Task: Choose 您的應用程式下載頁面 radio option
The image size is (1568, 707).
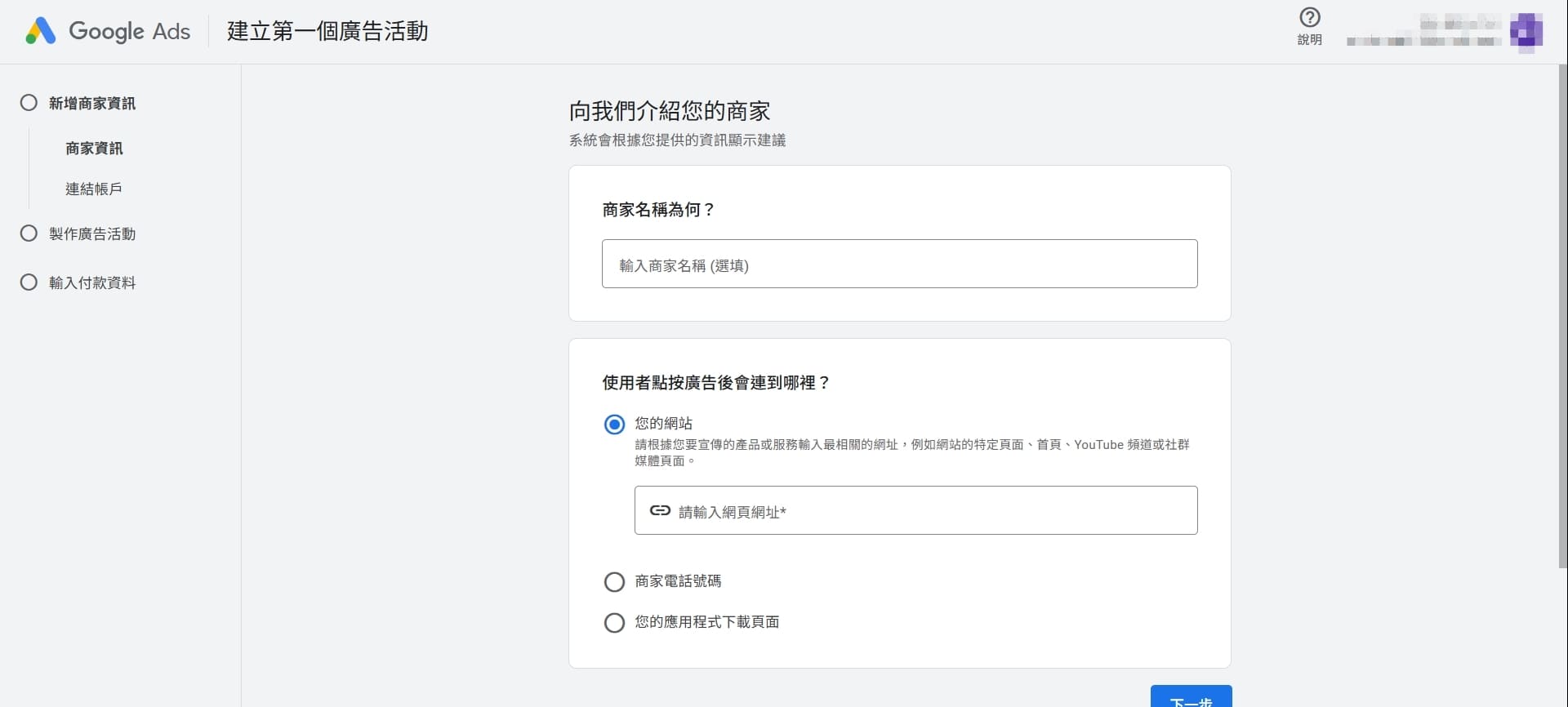Action: click(x=614, y=623)
